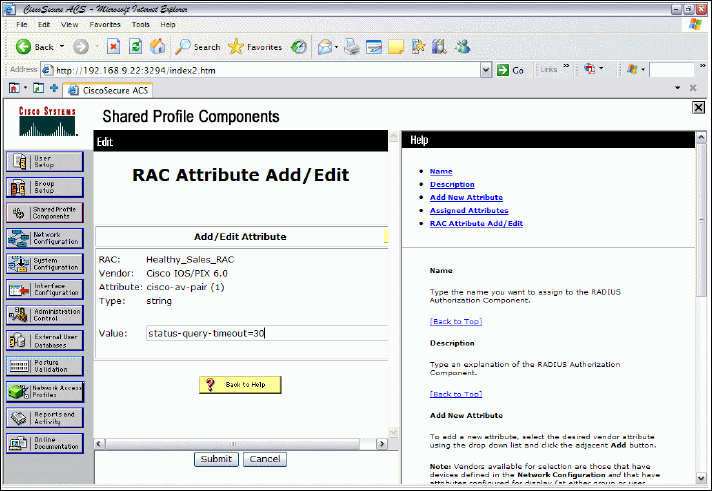Click the browser Home icon
The height and width of the screenshot is (491, 712).
pyautogui.click(x=157, y=46)
